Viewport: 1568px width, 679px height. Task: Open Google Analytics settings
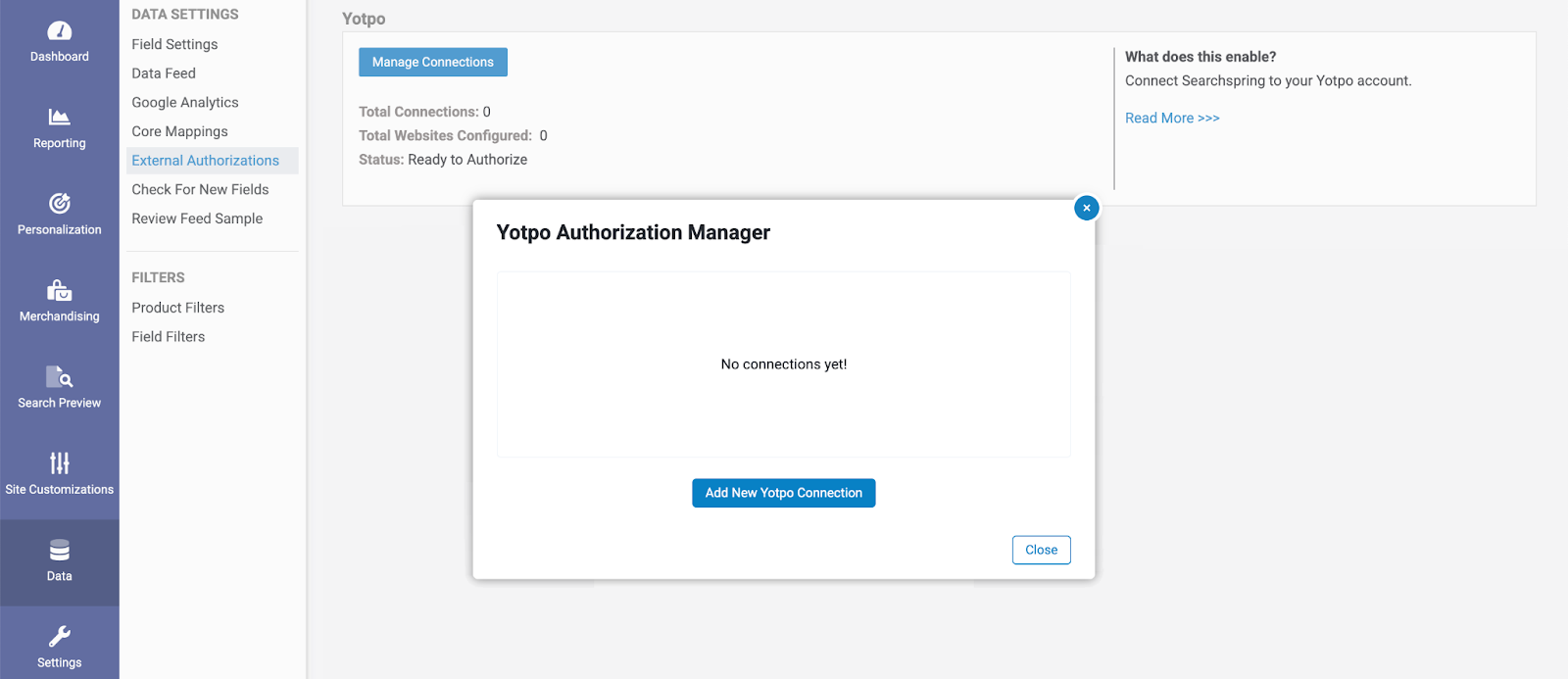pyautogui.click(x=185, y=102)
